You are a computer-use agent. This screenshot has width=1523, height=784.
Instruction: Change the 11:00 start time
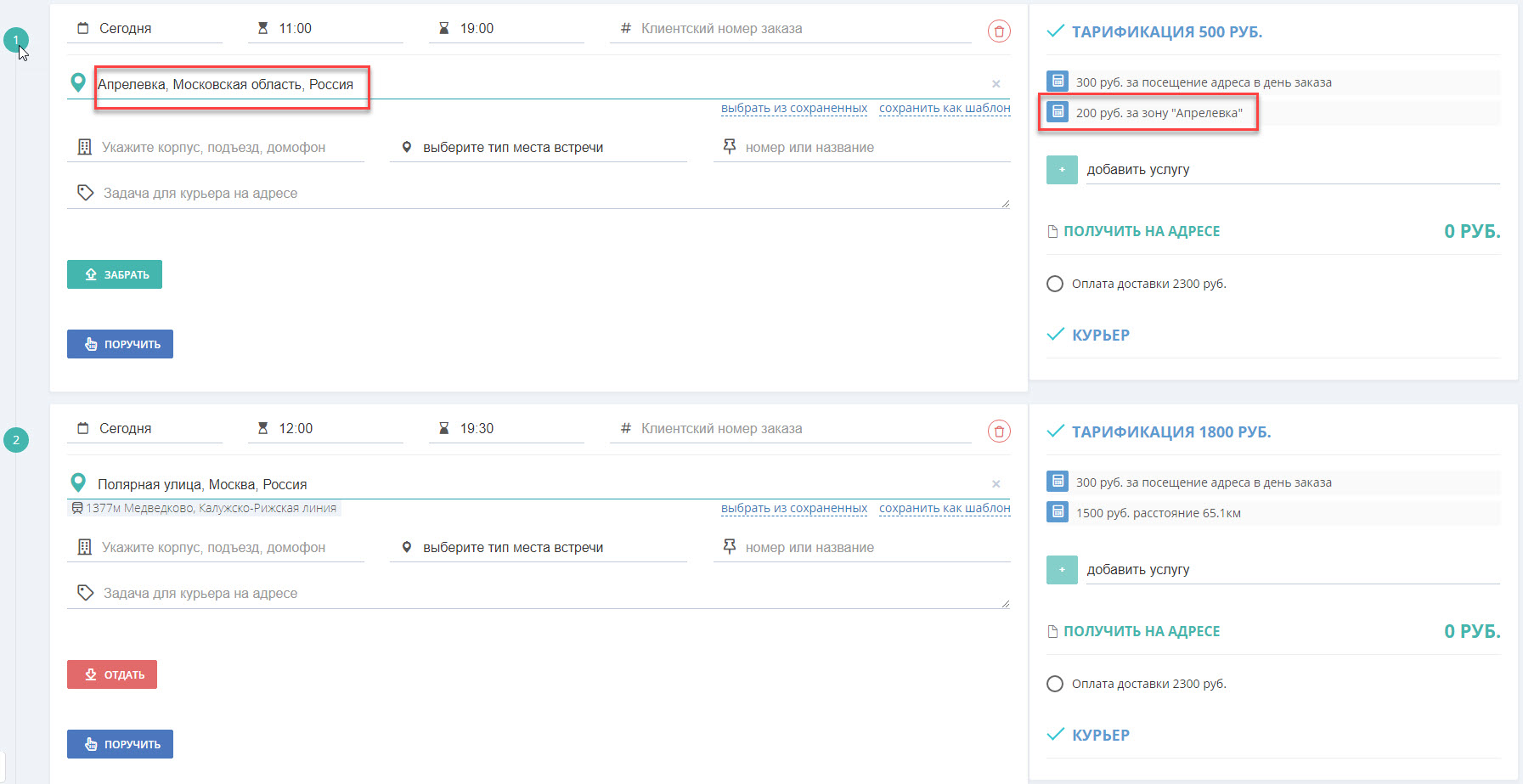tap(325, 29)
